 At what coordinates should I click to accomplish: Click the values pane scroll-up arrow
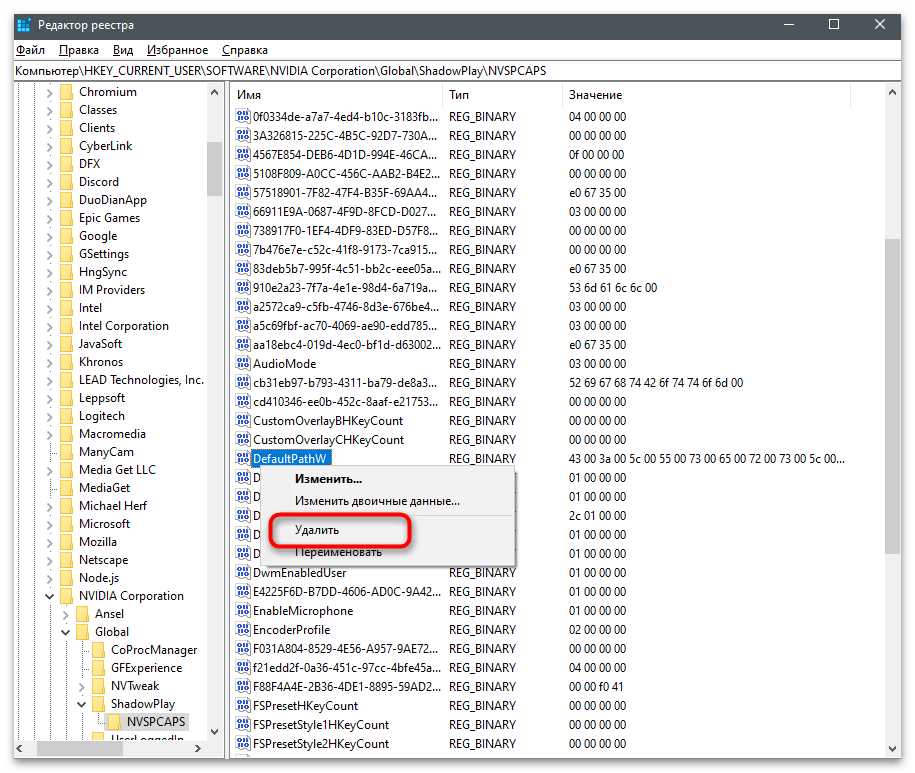pos(892,92)
